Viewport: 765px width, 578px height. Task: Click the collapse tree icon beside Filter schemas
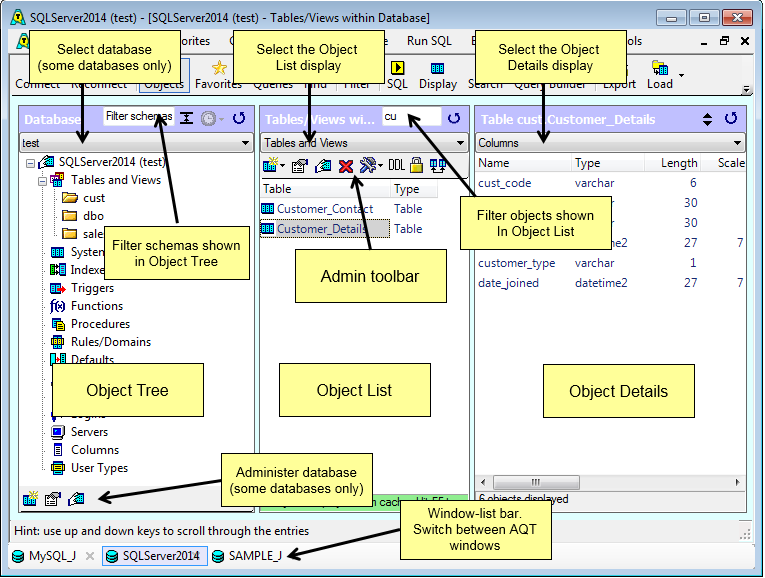(186, 118)
